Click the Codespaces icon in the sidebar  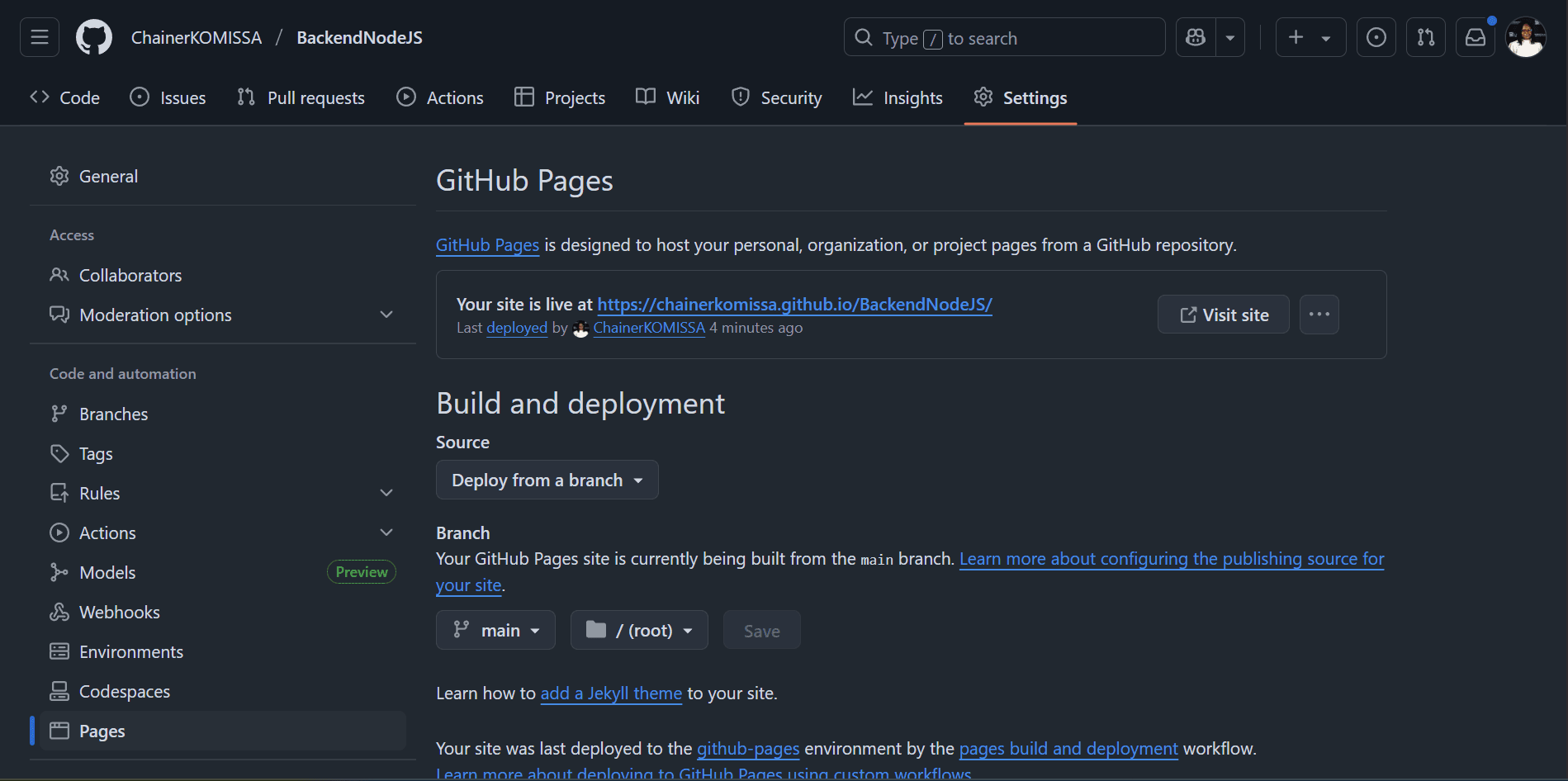(59, 690)
